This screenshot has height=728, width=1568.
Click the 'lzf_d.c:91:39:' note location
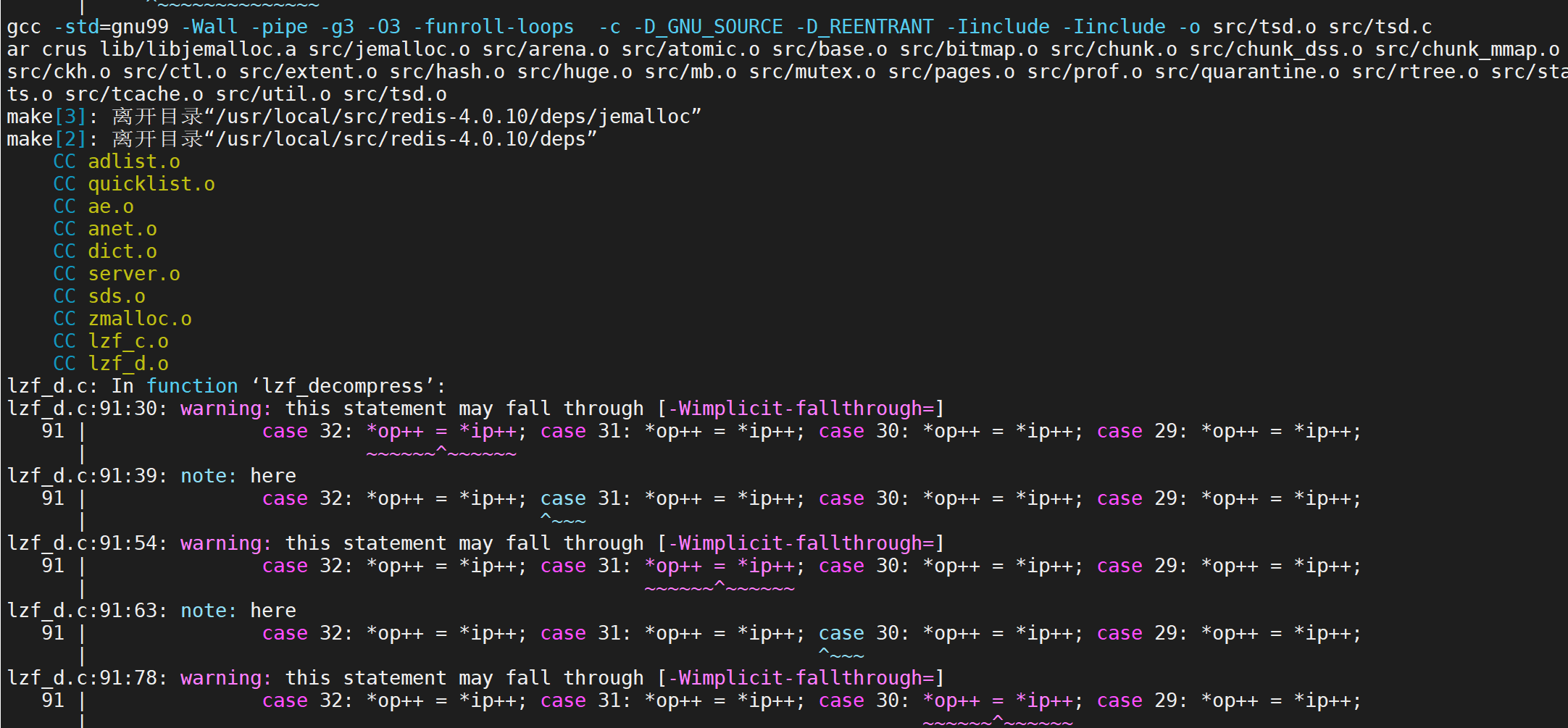click(x=88, y=477)
